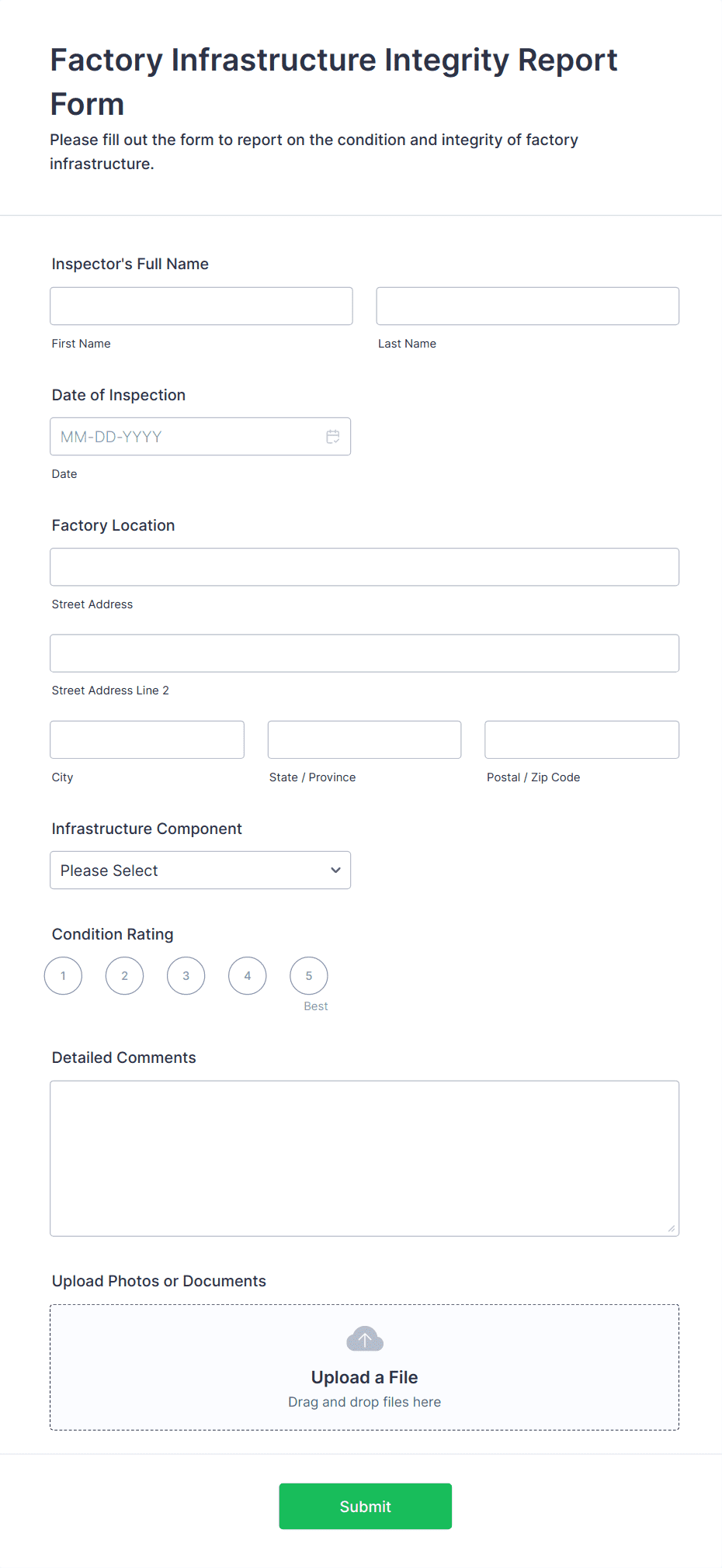Click the First Name input field
This screenshot has height=1568, width=722.
[x=201, y=306]
